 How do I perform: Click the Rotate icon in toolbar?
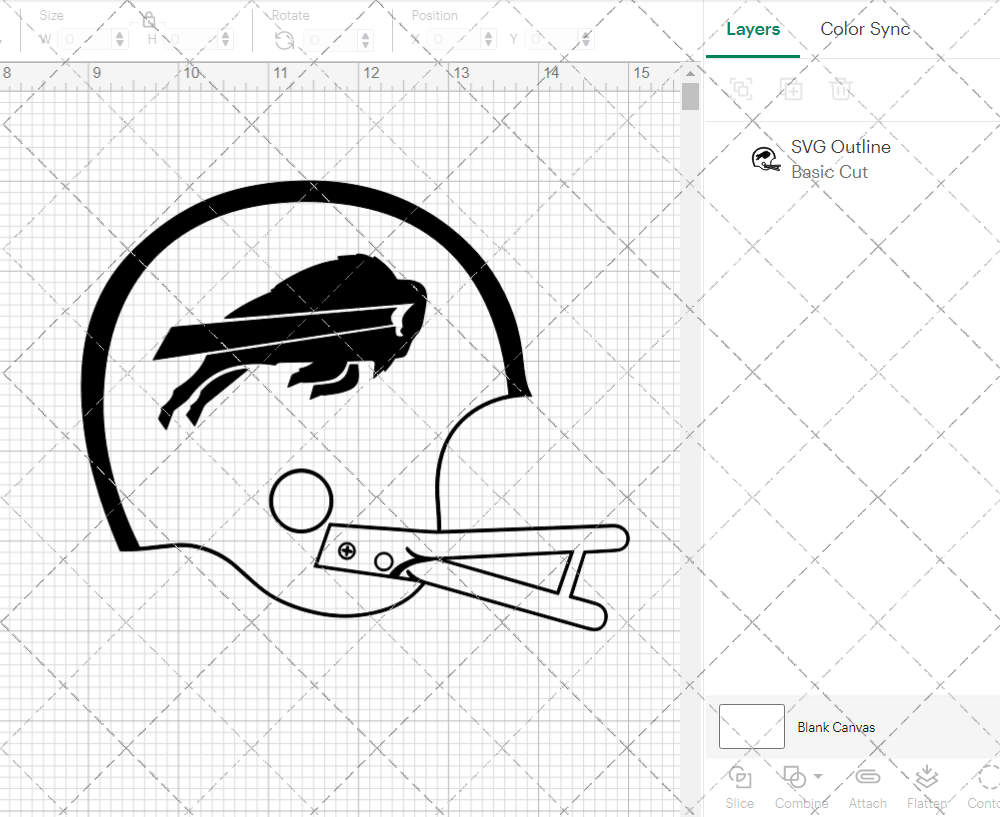tap(284, 40)
